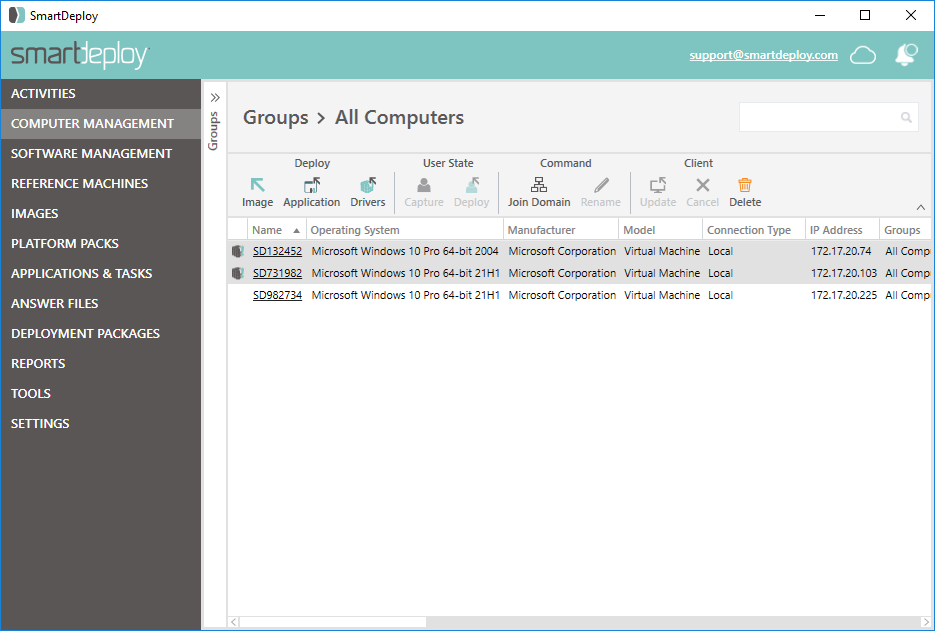The height and width of the screenshot is (631, 935).
Task: Maximize the SmartDeploy window
Action: click(x=865, y=16)
